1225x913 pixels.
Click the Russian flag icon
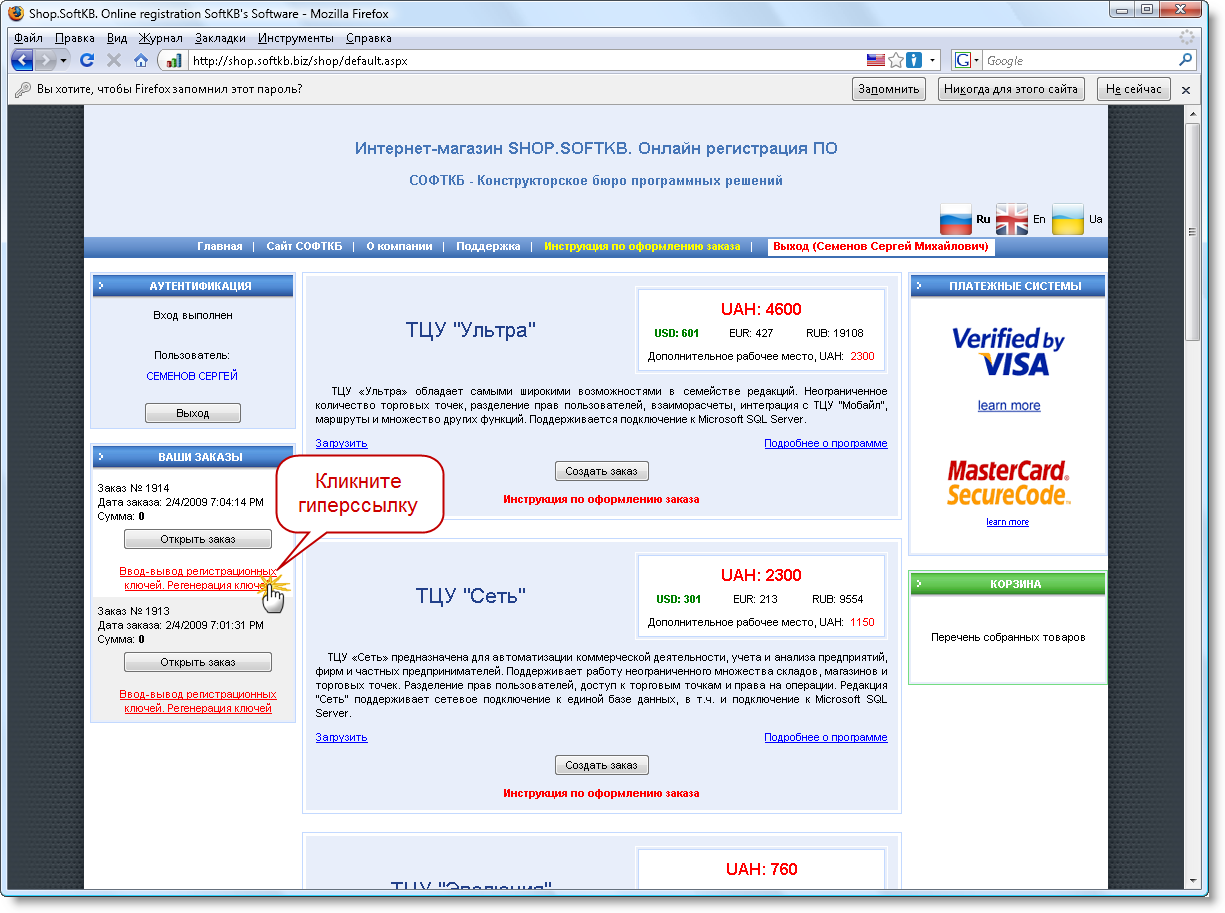click(x=956, y=219)
